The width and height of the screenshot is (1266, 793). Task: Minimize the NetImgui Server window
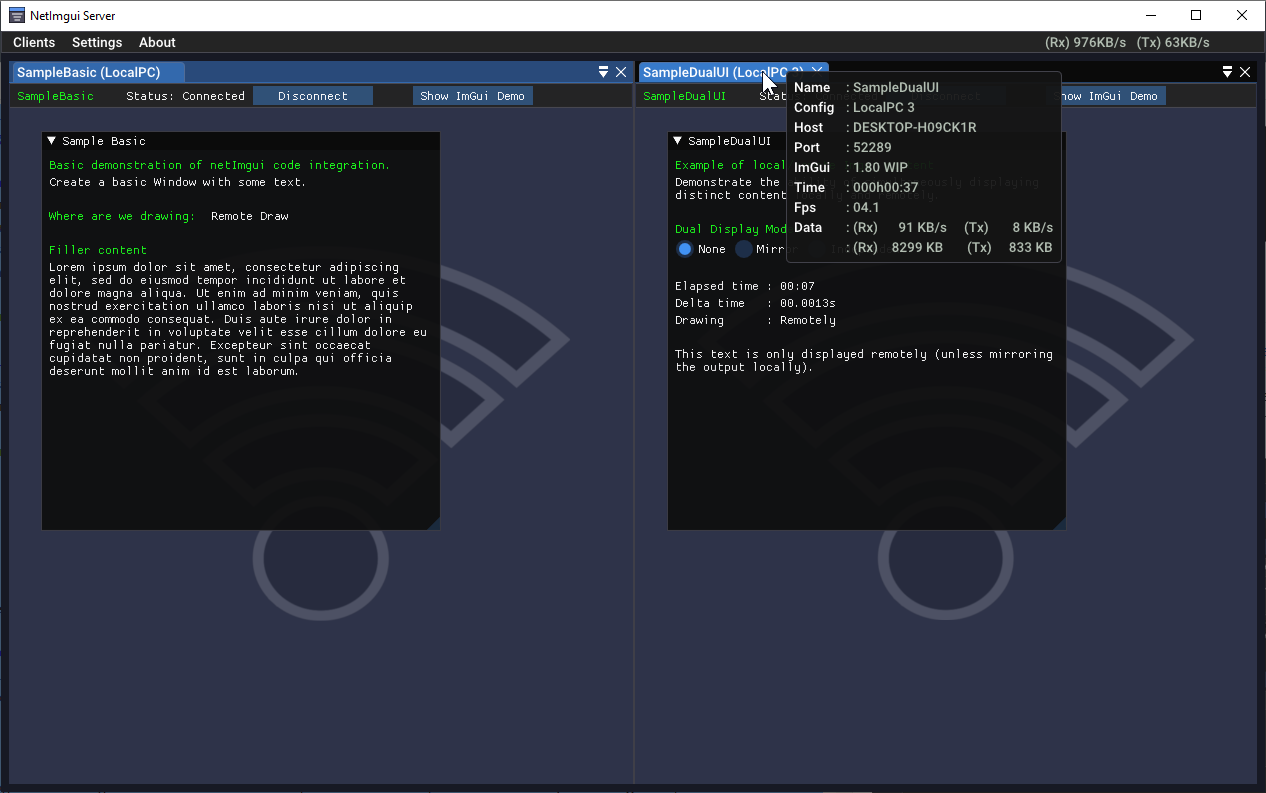click(x=1151, y=15)
